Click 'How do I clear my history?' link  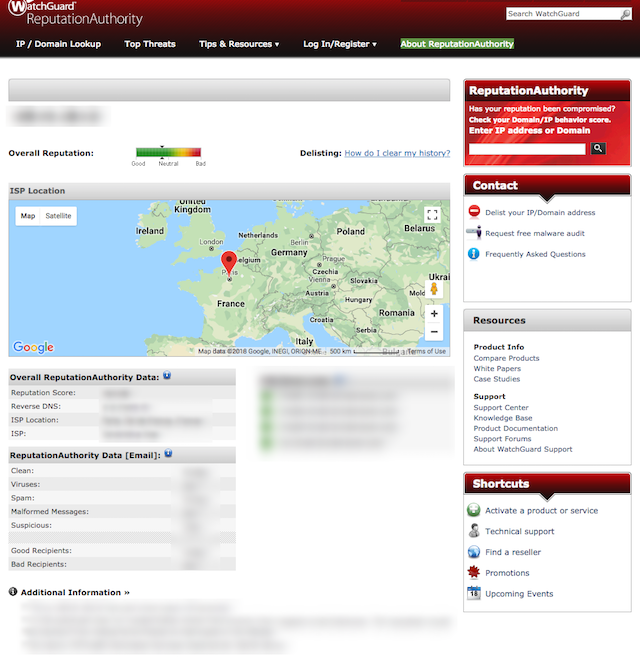click(397, 153)
